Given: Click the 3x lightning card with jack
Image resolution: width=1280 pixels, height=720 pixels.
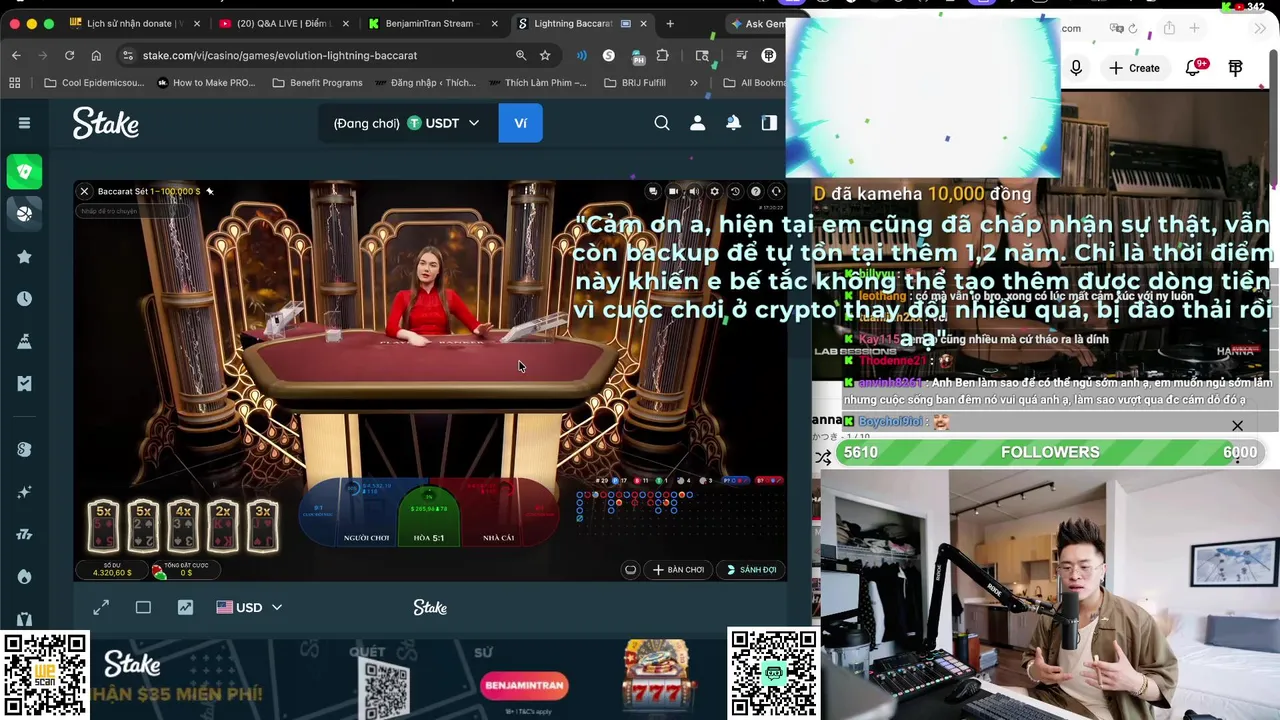Looking at the screenshot, I should 263,526.
